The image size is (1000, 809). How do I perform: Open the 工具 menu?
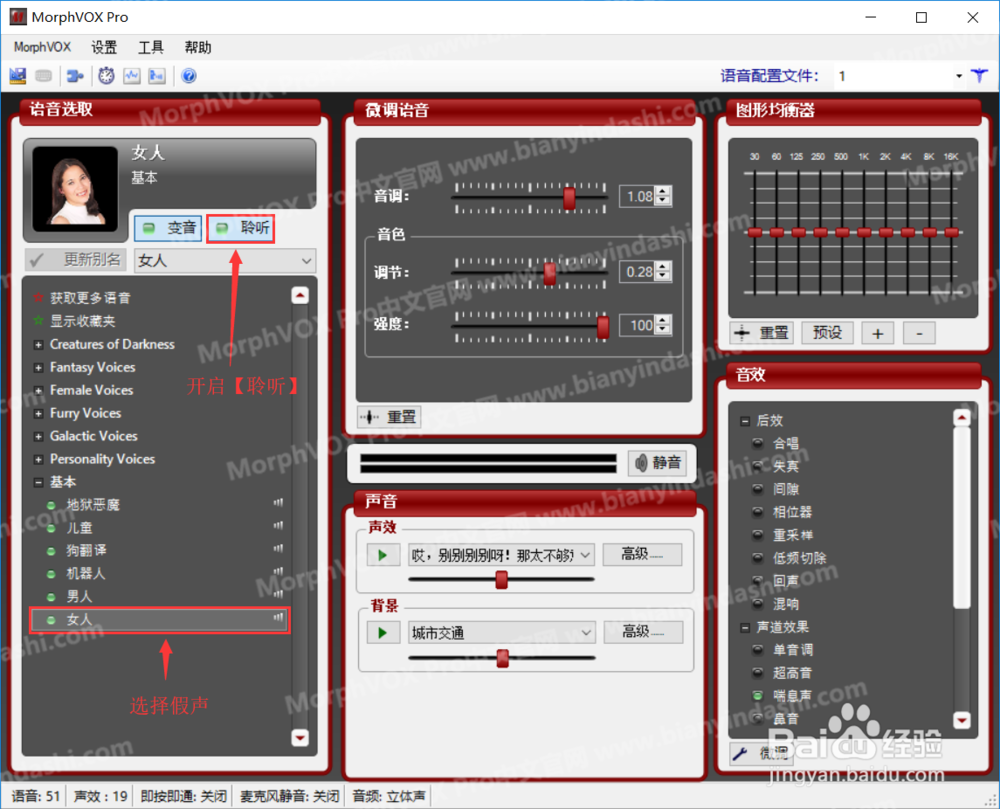click(x=151, y=47)
